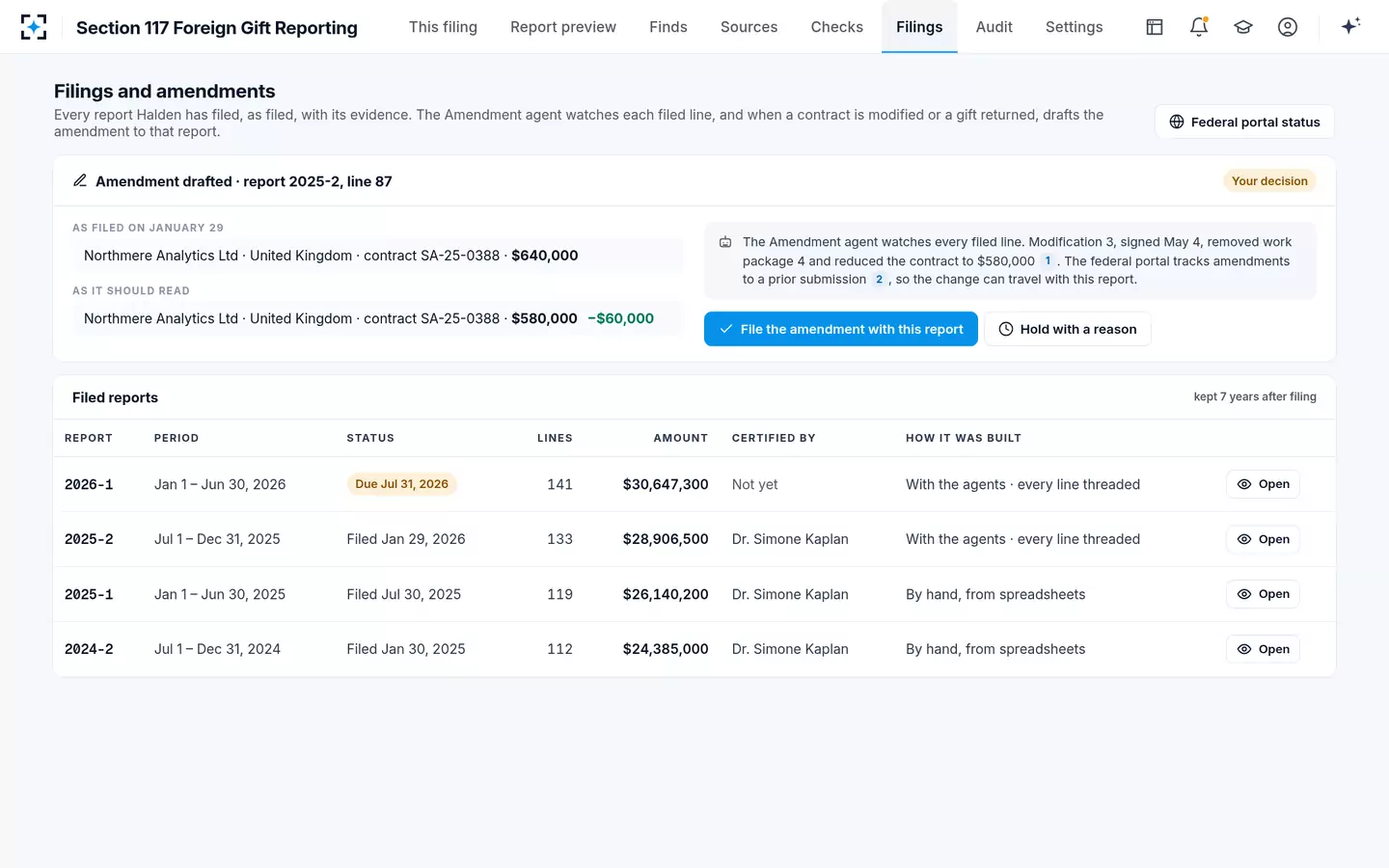The image size is (1389, 868).
Task: Click report ID 2025-2 in the table
Action: click(89, 539)
